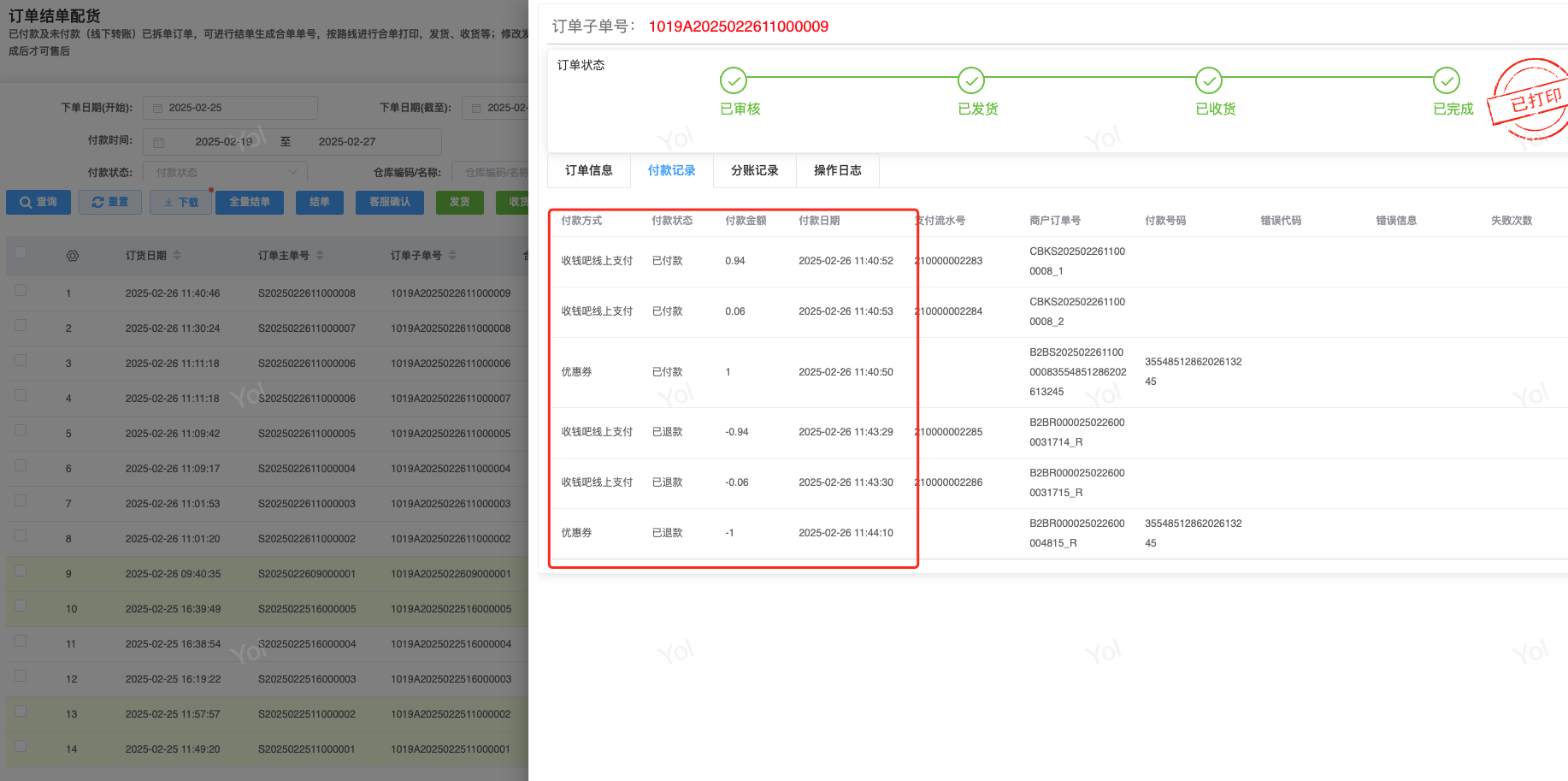
Task: Click the 已审核 checkmark status icon
Action: [x=733, y=80]
